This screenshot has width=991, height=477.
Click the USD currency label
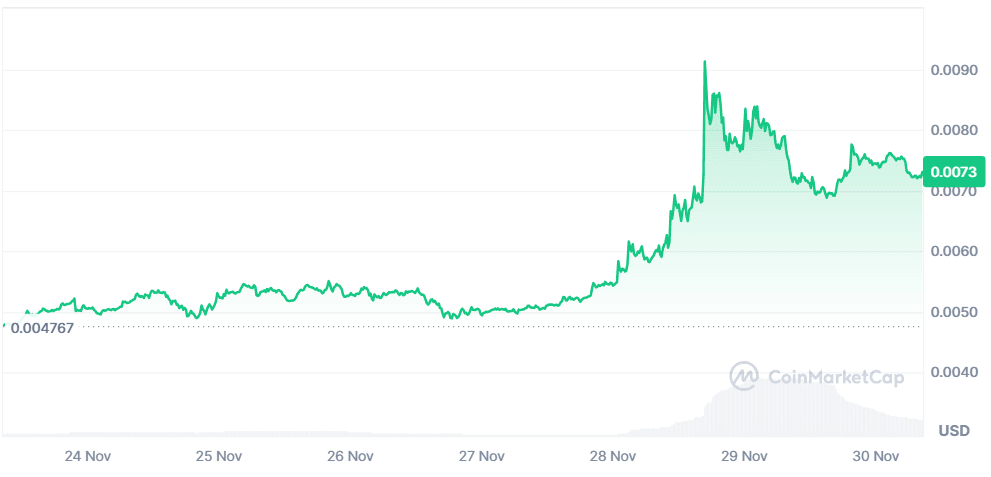coord(954,430)
